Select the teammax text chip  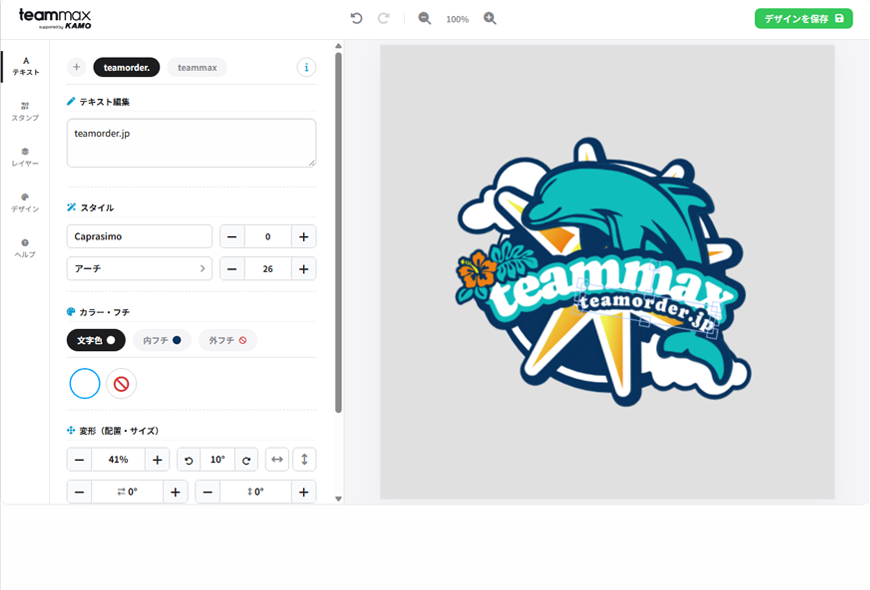(197, 67)
